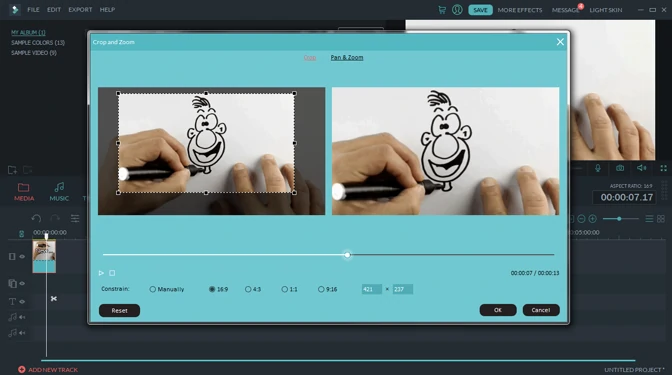This screenshot has height=375, width=672.
Task: Open the user account icon
Action: [457, 9]
